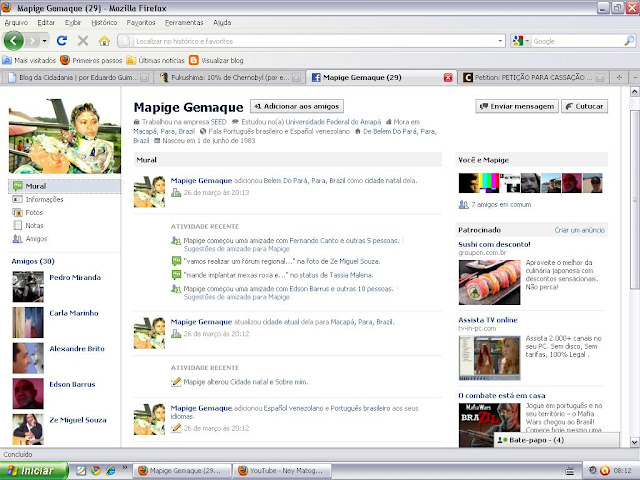Click the stop loading X icon
640x480 pixels.
(x=83, y=40)
